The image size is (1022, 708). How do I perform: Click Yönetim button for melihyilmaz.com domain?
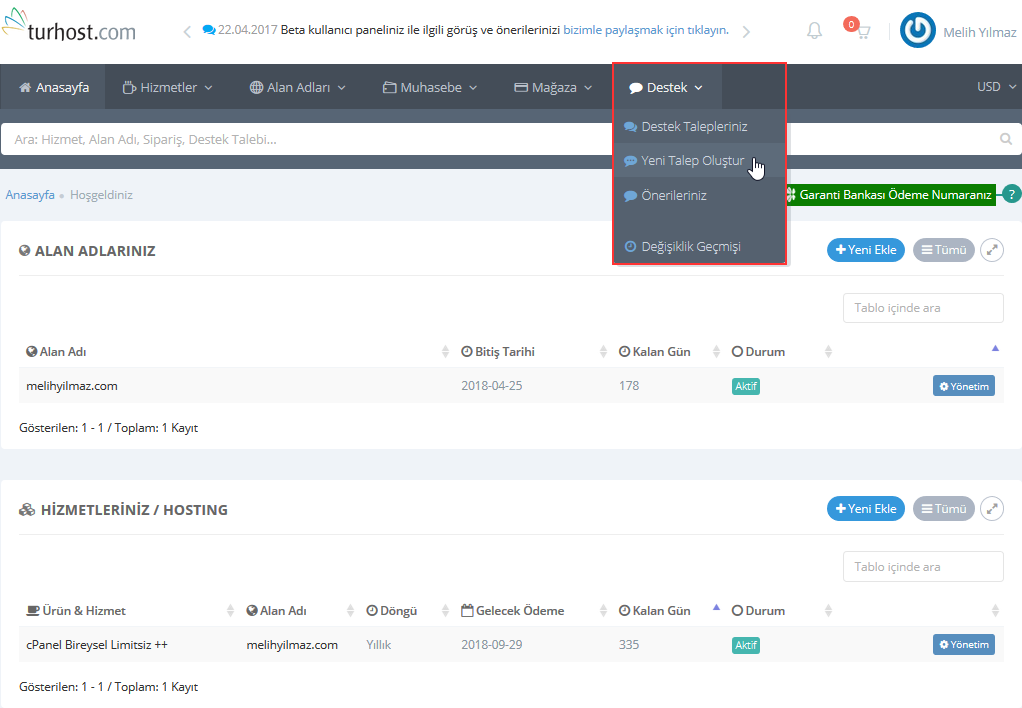tap(963, 386)
